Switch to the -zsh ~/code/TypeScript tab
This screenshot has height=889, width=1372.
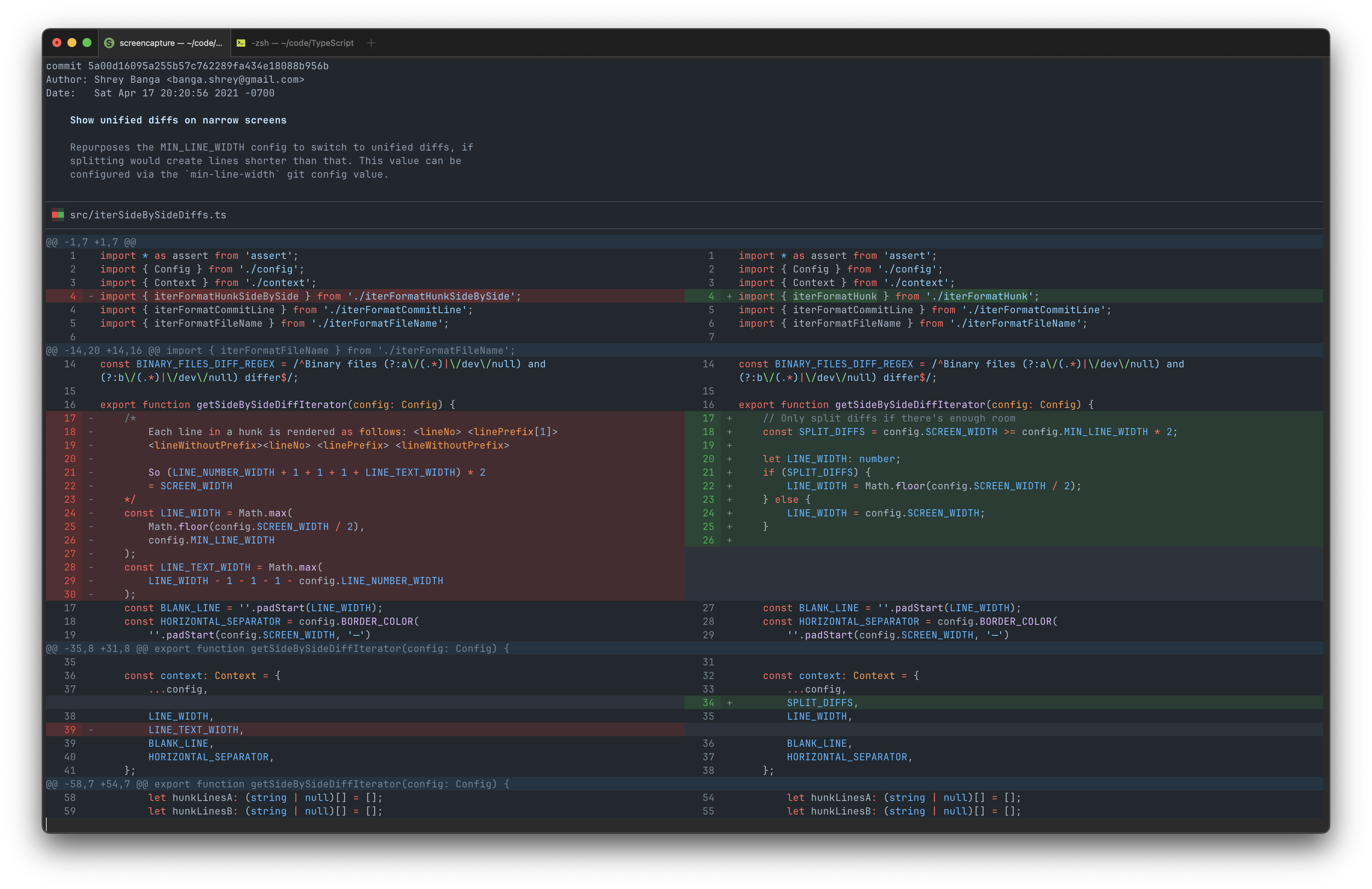302,43
